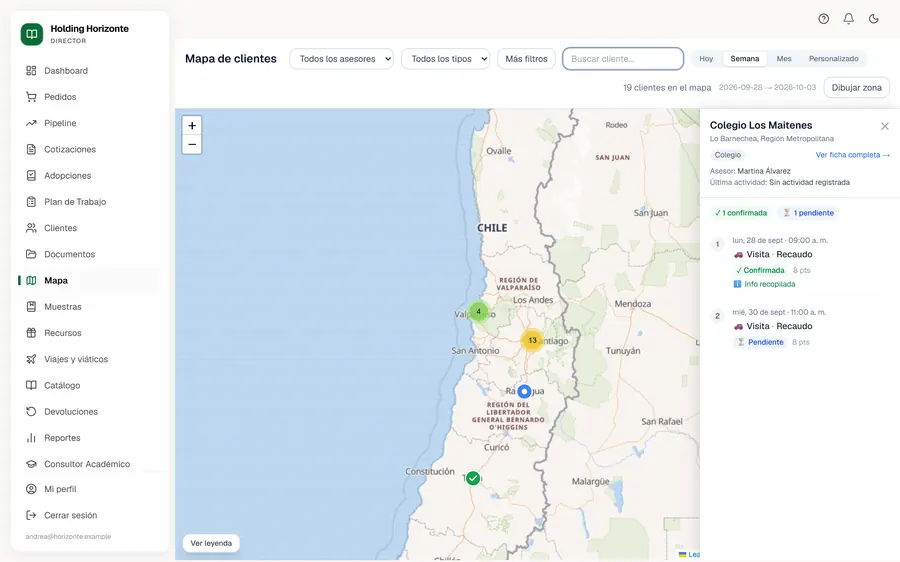The width and height of the screenshot is (900, 562).
Task: Click the Cerrar sesión logout icon
Action: (31, 515)
